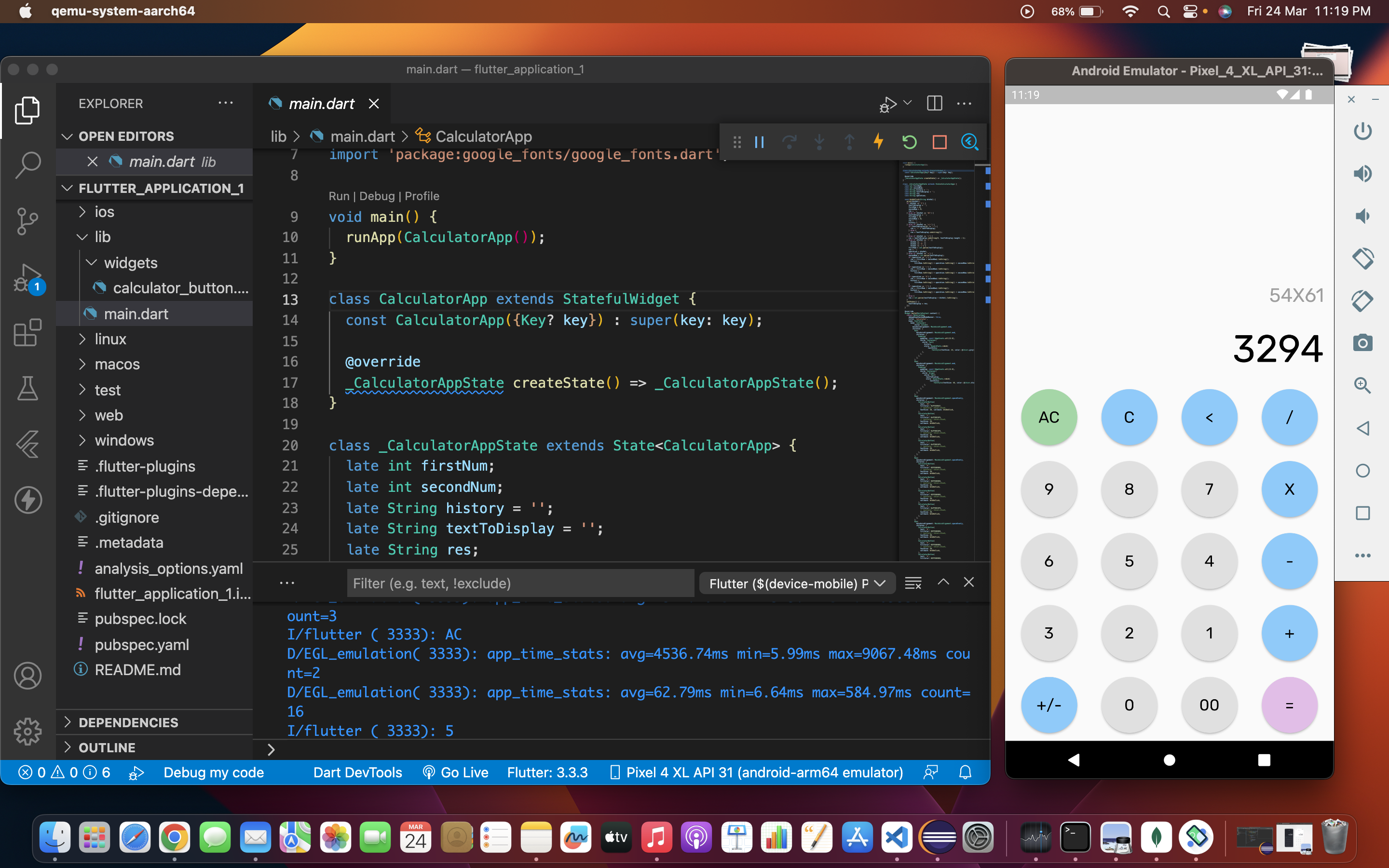Viewport: 1389px width, 868px height.
Task: Lower emulator volume with volume-down icon
Action: [x=1364, y=216]
